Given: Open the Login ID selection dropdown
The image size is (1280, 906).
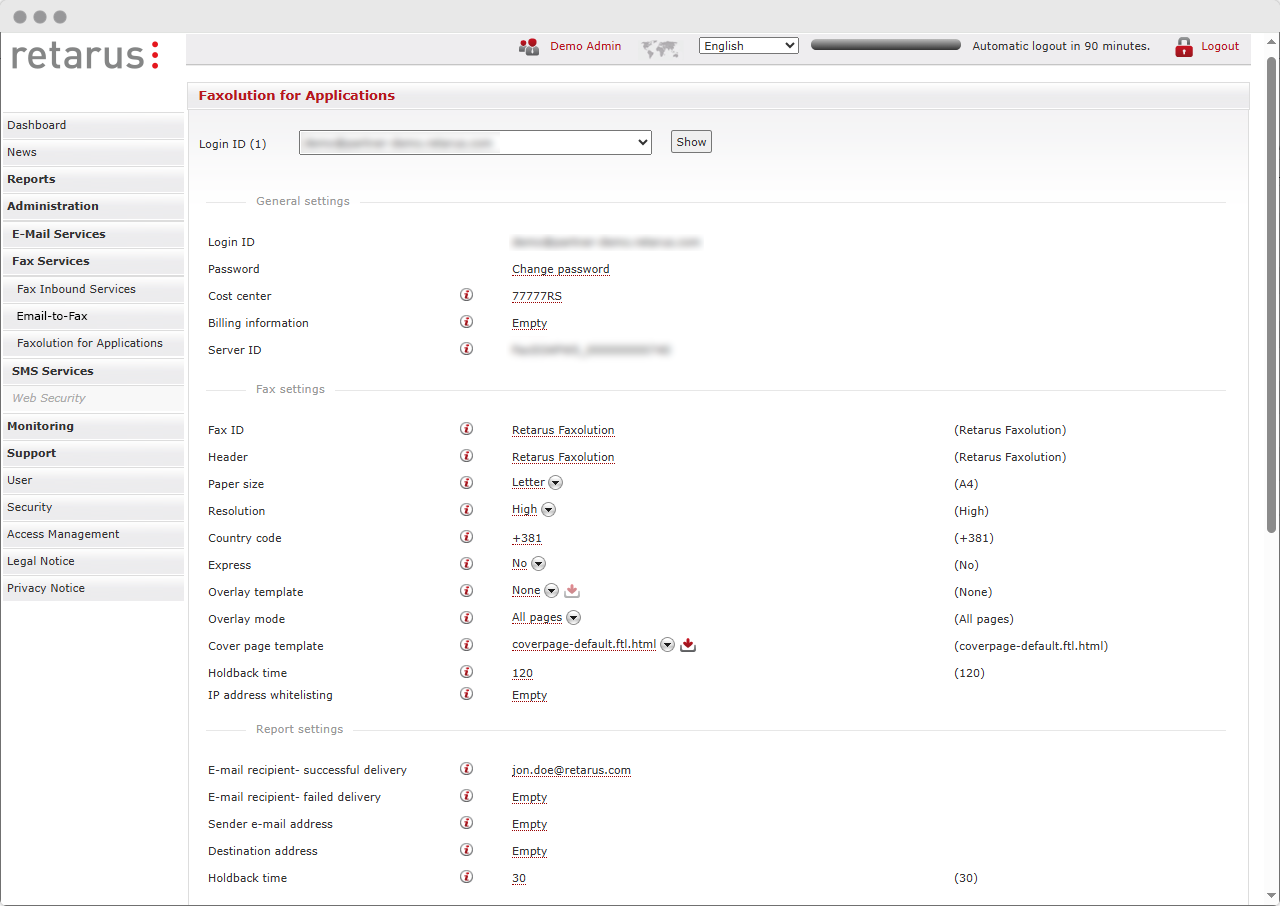Looking at the screenshot, I should click(x=476, y=143).
